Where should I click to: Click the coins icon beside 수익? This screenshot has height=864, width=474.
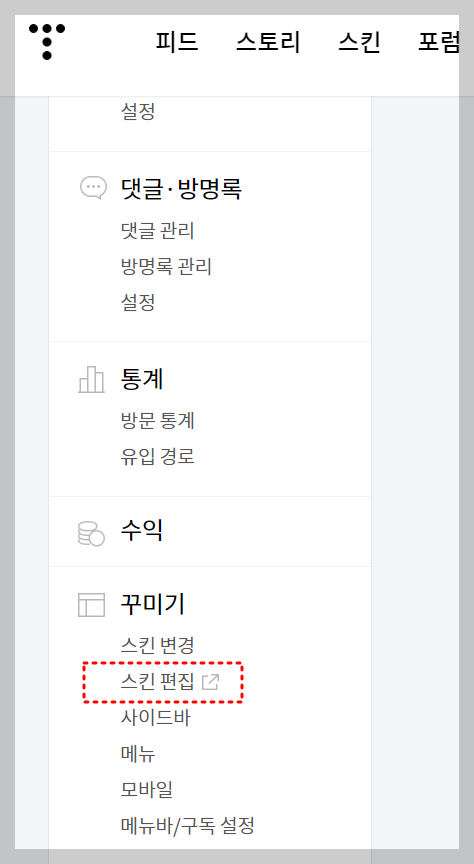pyautogui.click(x=91, y=533)
